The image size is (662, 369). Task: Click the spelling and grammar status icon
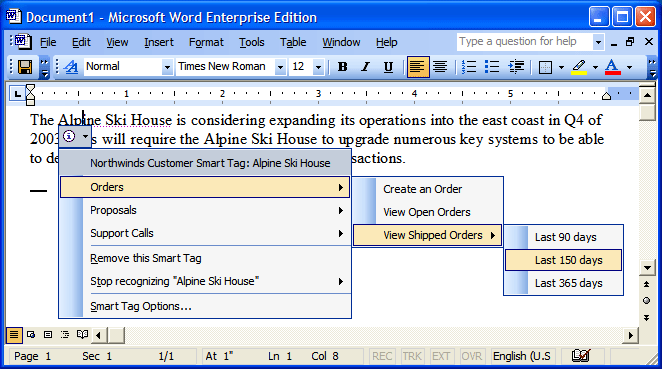coord(581,356)
